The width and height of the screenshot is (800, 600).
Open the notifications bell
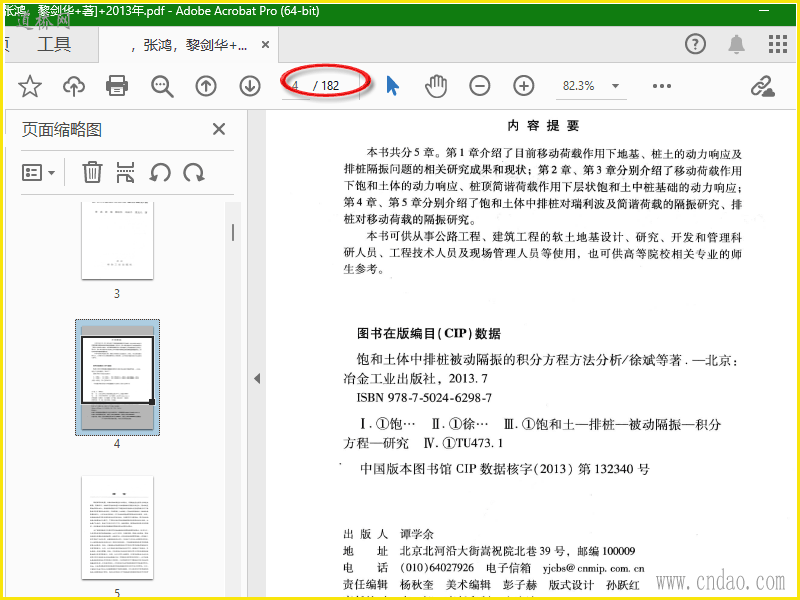point(736,44)
